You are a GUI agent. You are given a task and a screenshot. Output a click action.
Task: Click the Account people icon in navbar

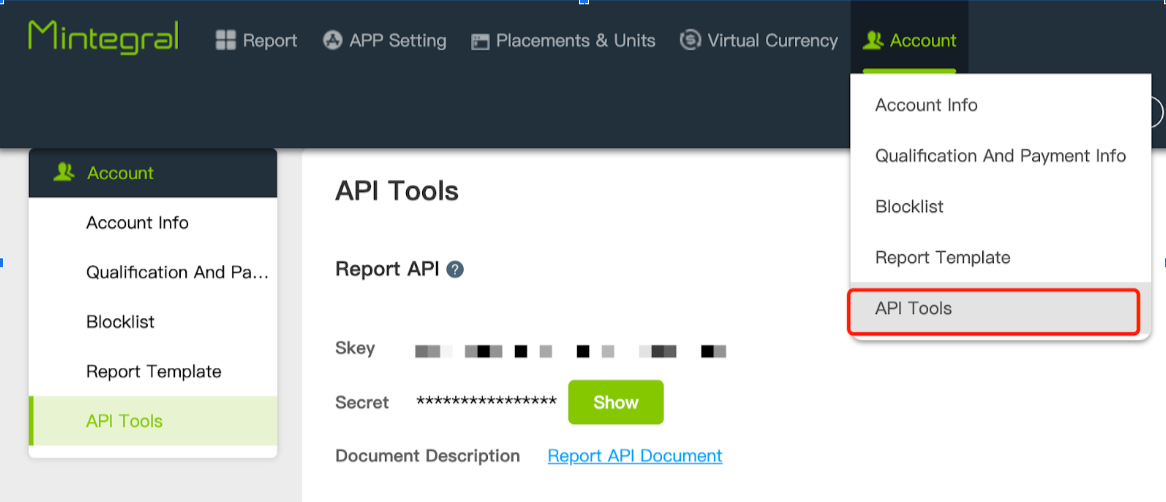pyautogui.click(x=873, y=41)
